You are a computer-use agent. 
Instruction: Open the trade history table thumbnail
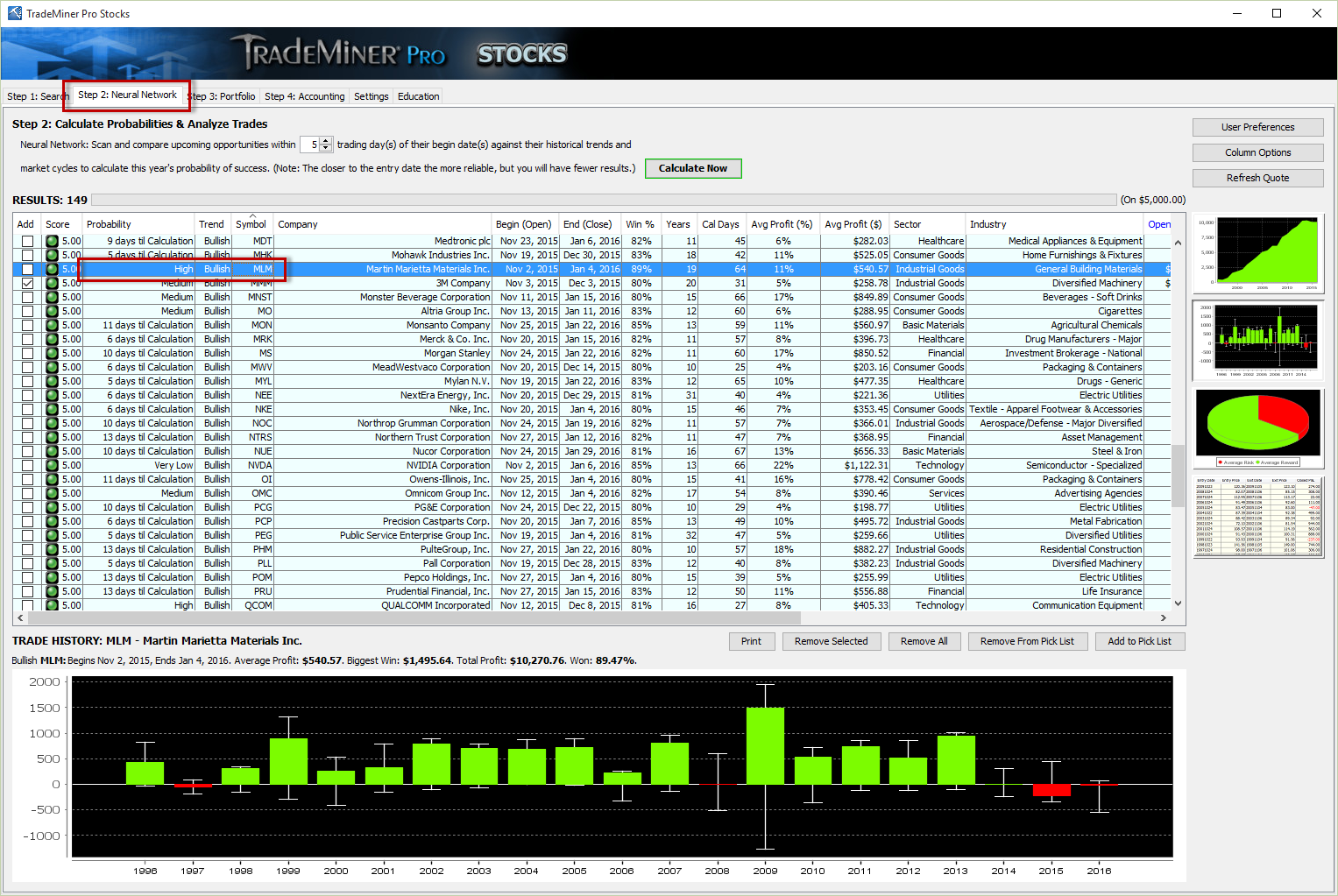(x=1258, y=516)
